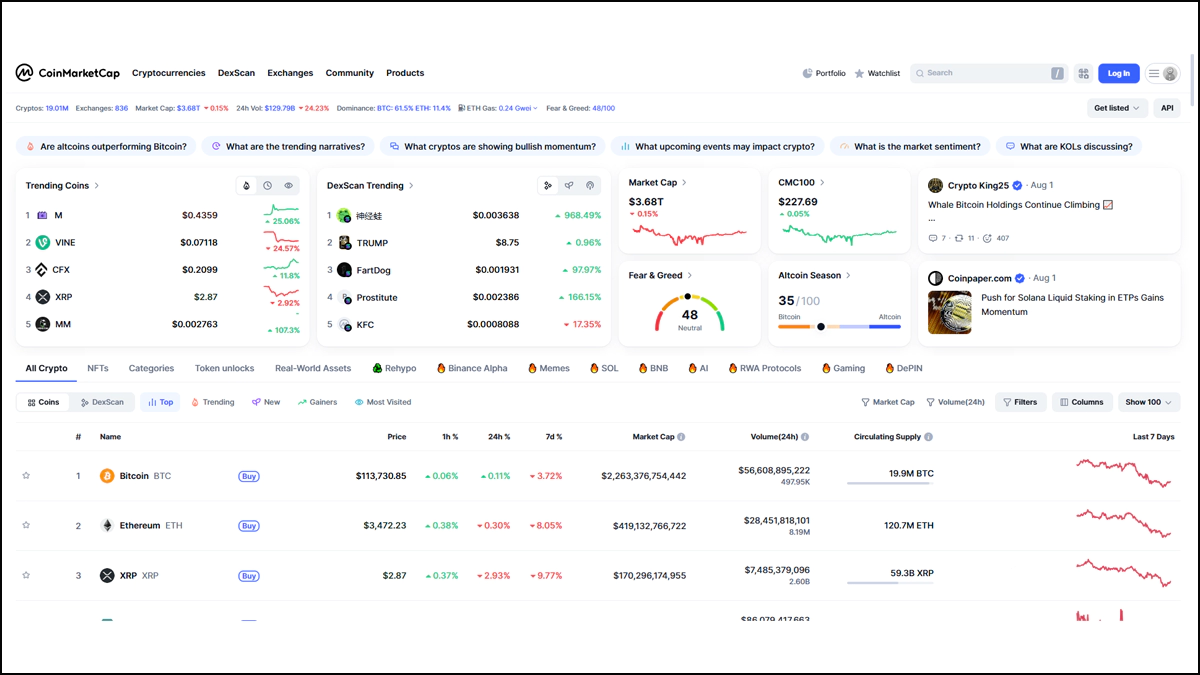The height and width of the screenshot is (675, 1200).
Task: Click the Fear & Greed gauge
Action: [690, 314]
